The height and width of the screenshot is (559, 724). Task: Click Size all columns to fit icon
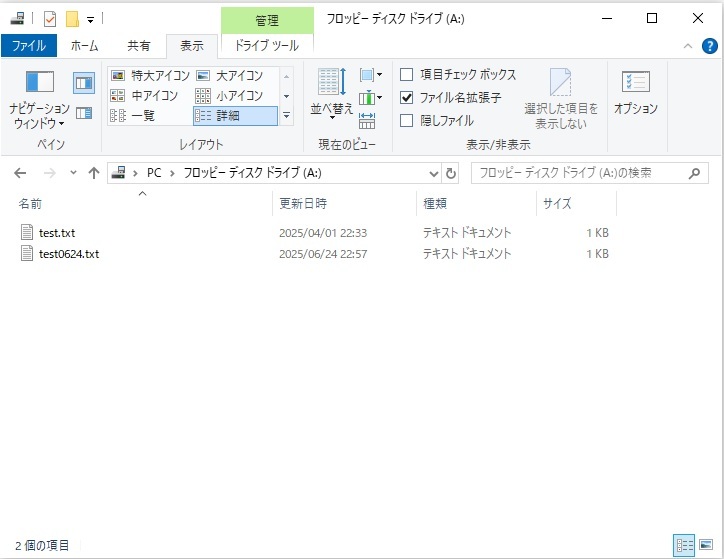(367, 120)
